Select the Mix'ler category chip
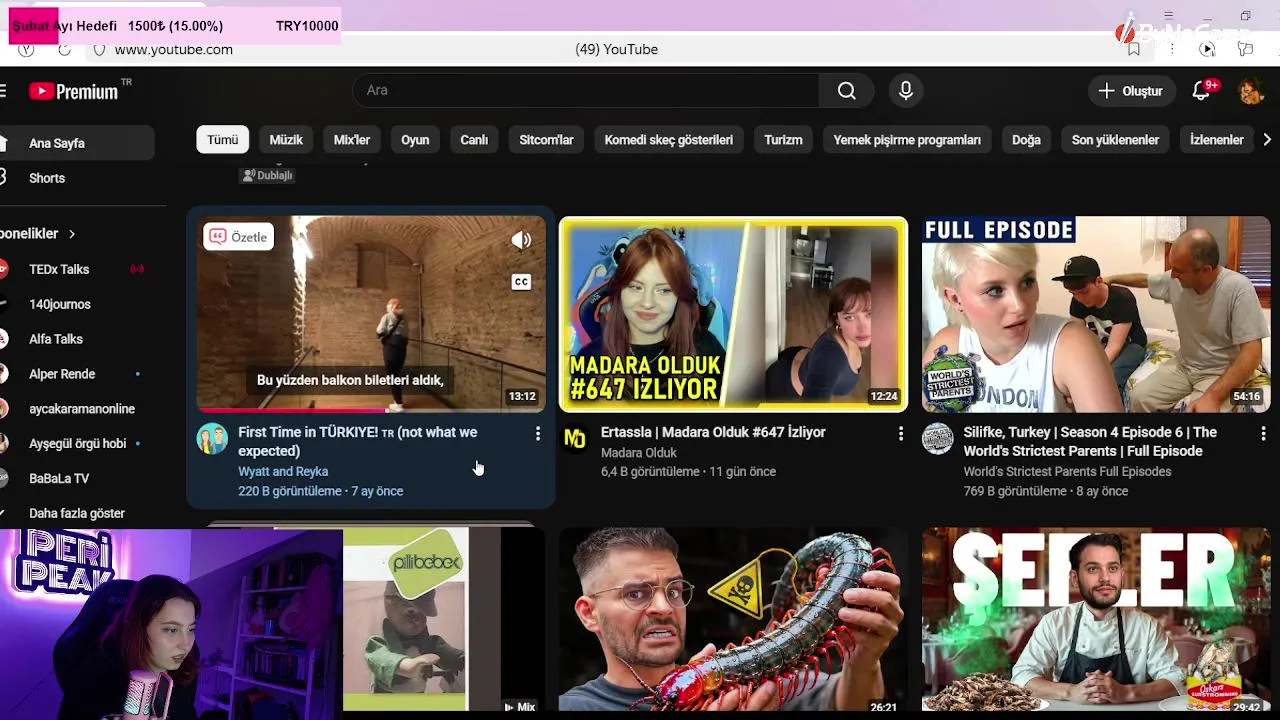Viewport: 1280px width, 720px height. (352, 140)
